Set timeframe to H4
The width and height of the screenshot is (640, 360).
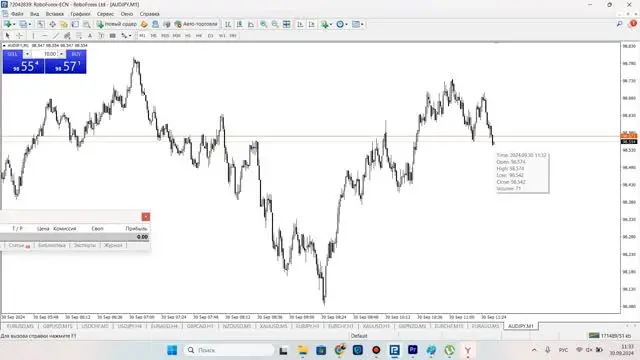[199, 36]
